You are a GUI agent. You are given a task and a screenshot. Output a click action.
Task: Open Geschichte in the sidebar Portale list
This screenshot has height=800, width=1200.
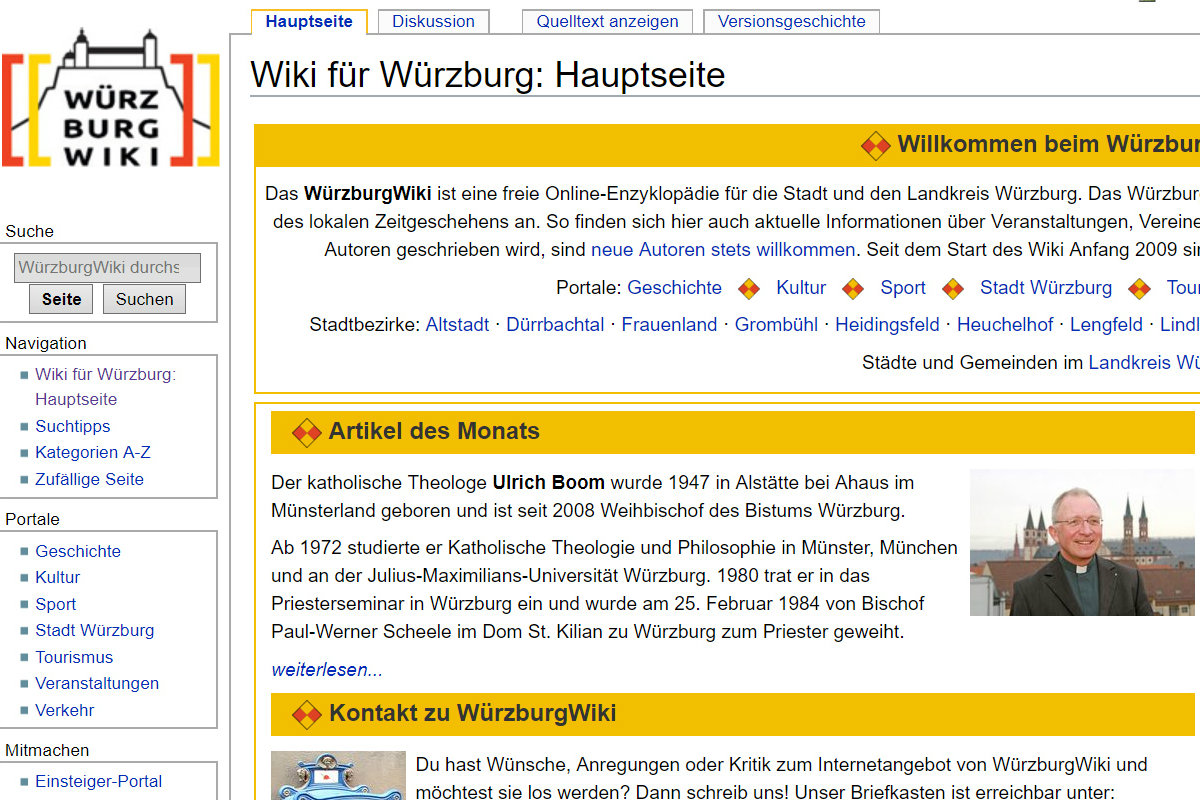pyautogui.click(x=78, y=551)
